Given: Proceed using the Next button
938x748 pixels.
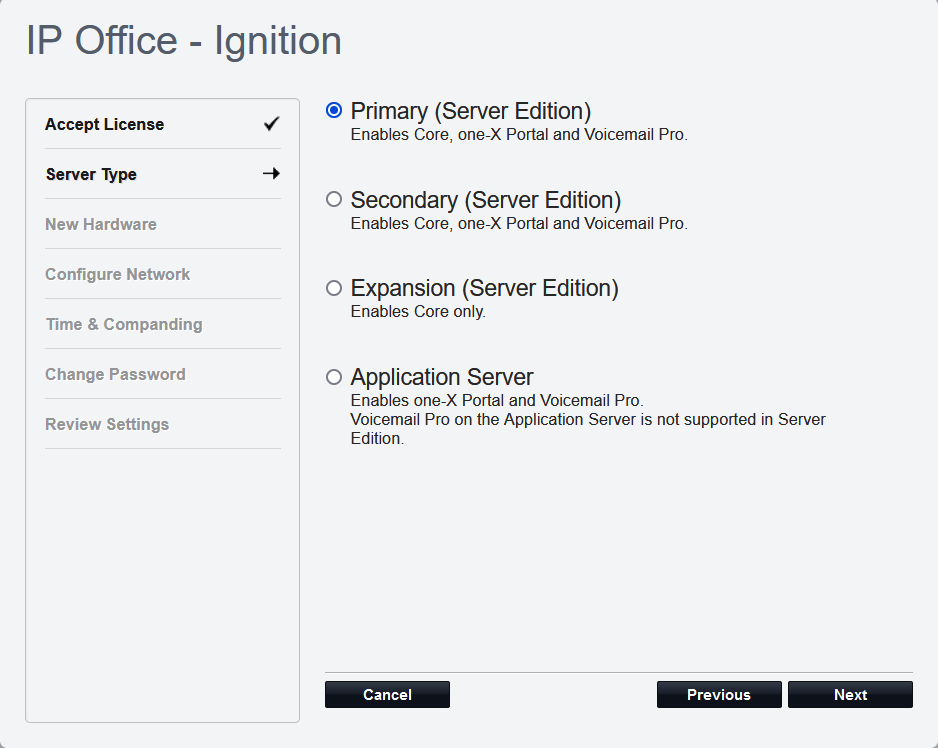Looking at the screenshot, I should click(850, 695).
